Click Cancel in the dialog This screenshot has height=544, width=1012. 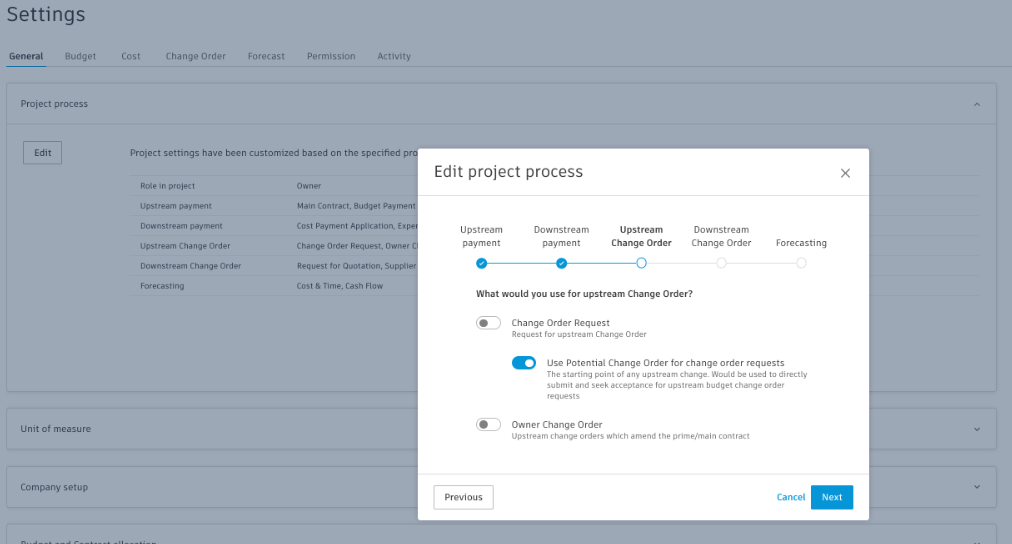click(791, 497)
